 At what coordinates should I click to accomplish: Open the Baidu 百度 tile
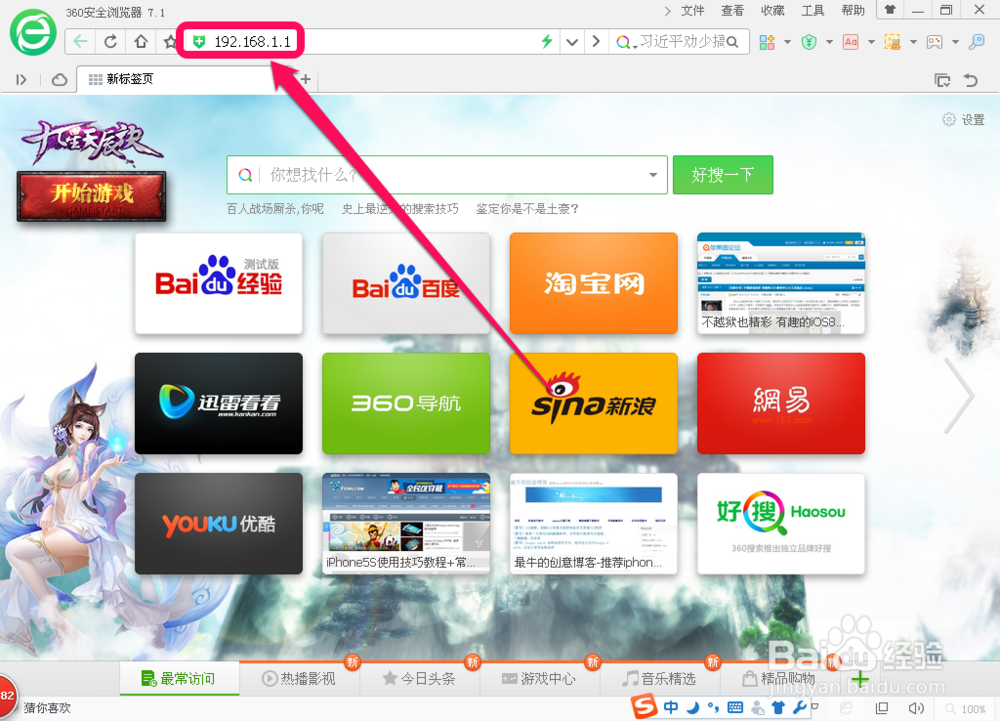click(x=406, y=283)
